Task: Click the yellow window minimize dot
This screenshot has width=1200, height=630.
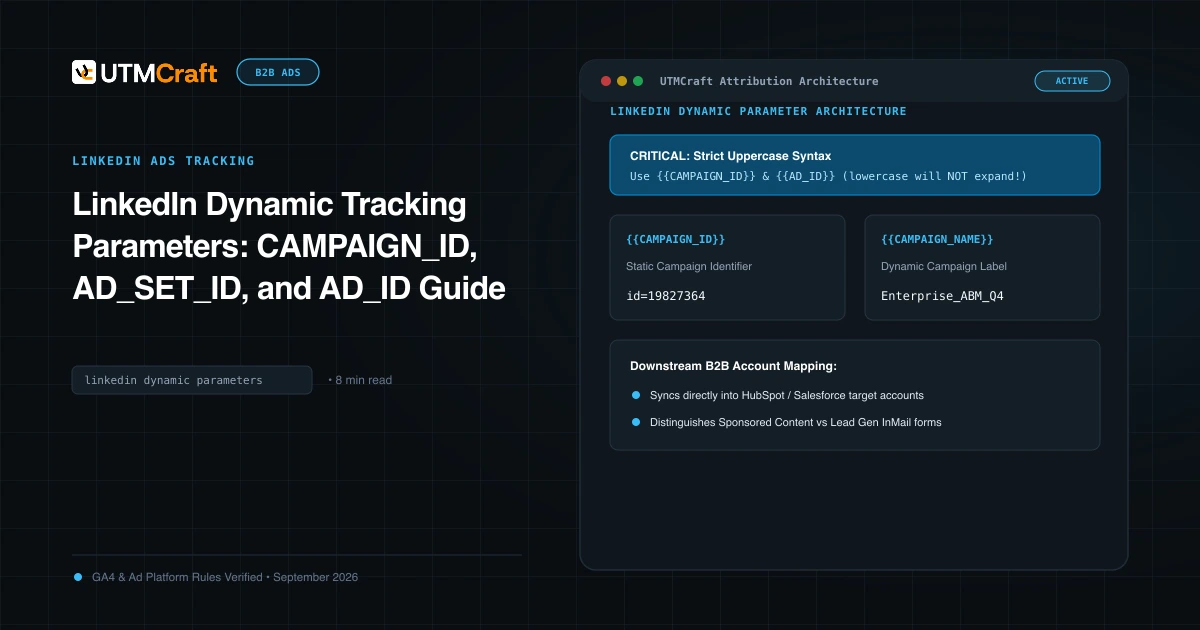Action: (621, 81)
